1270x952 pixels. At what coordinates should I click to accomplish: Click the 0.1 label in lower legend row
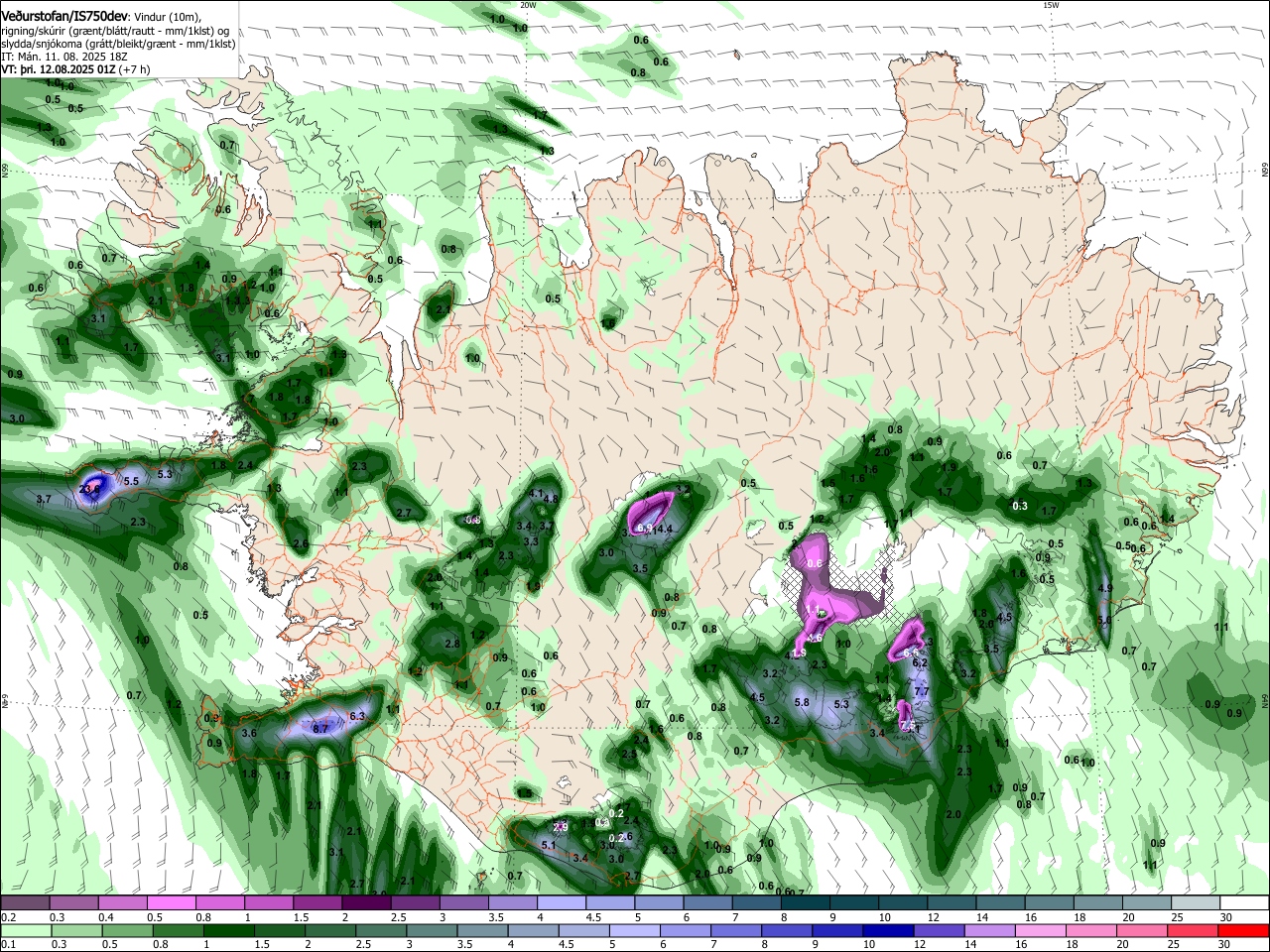(8, 945)
